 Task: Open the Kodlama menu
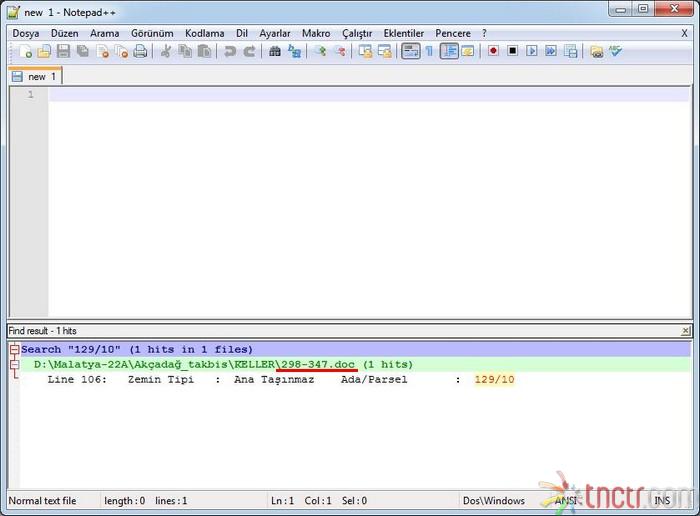pyautogui.click(x=204, y=33)
